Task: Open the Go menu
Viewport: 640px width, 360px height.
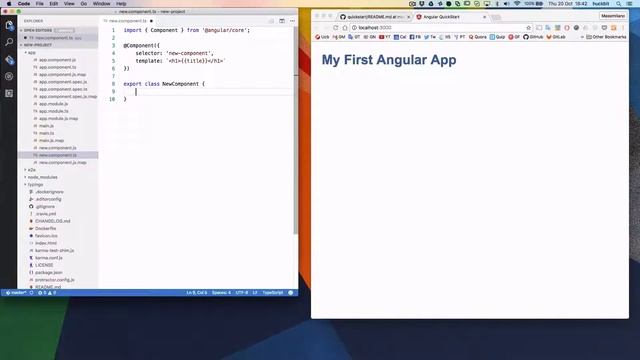Action: (84, 4)
